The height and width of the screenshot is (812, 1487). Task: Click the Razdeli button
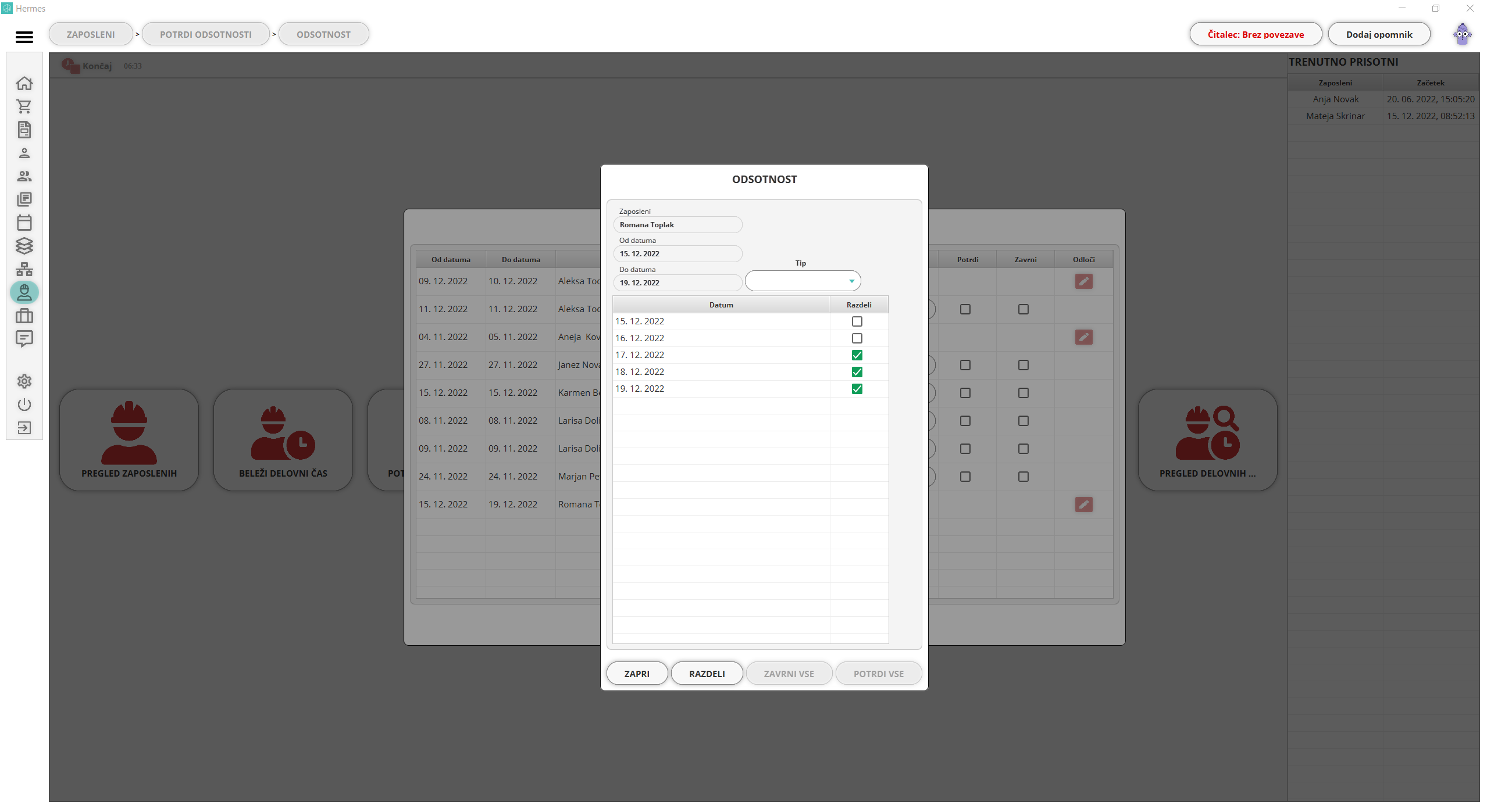[707, 674]
